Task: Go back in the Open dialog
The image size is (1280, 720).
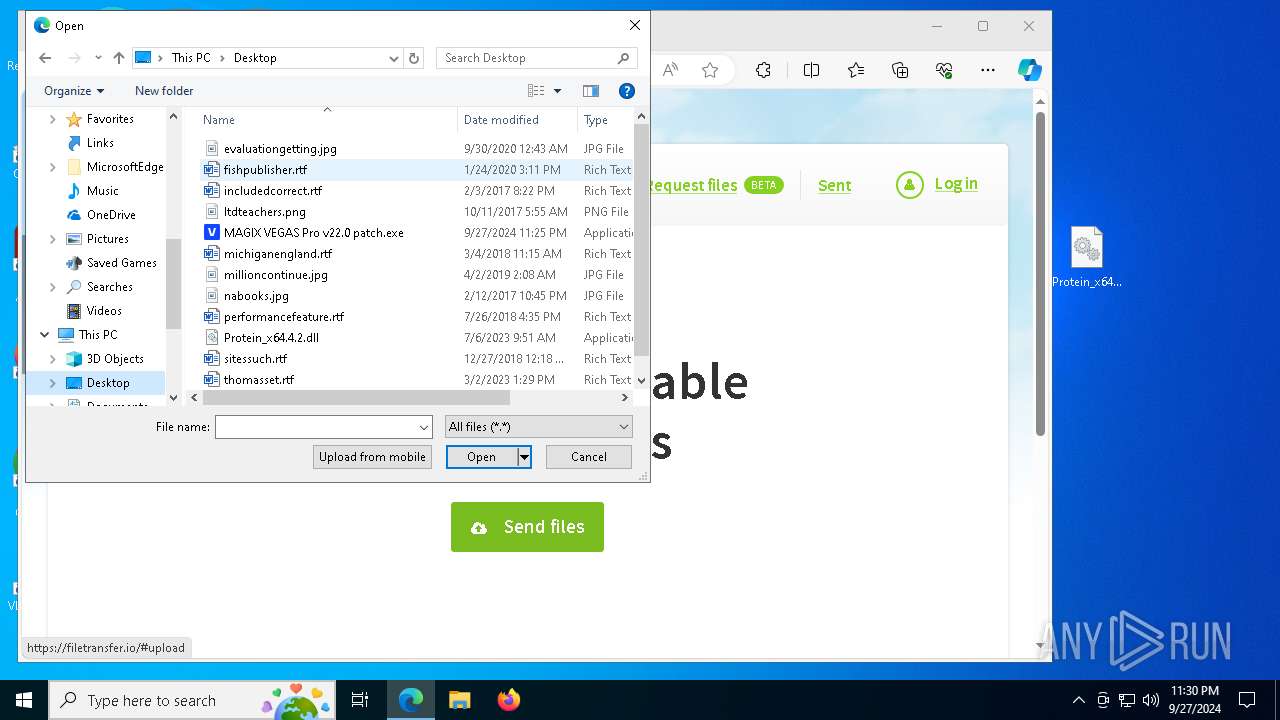Action: [44, 58]
